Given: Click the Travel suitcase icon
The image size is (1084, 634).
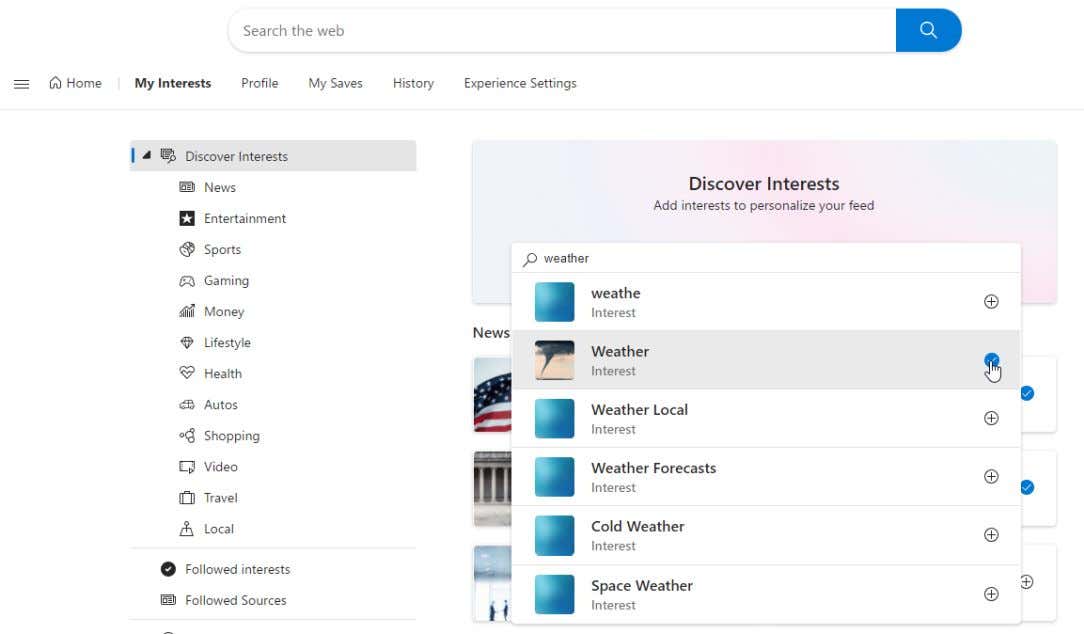Looking at the screenshot, I should pos(187,498).
